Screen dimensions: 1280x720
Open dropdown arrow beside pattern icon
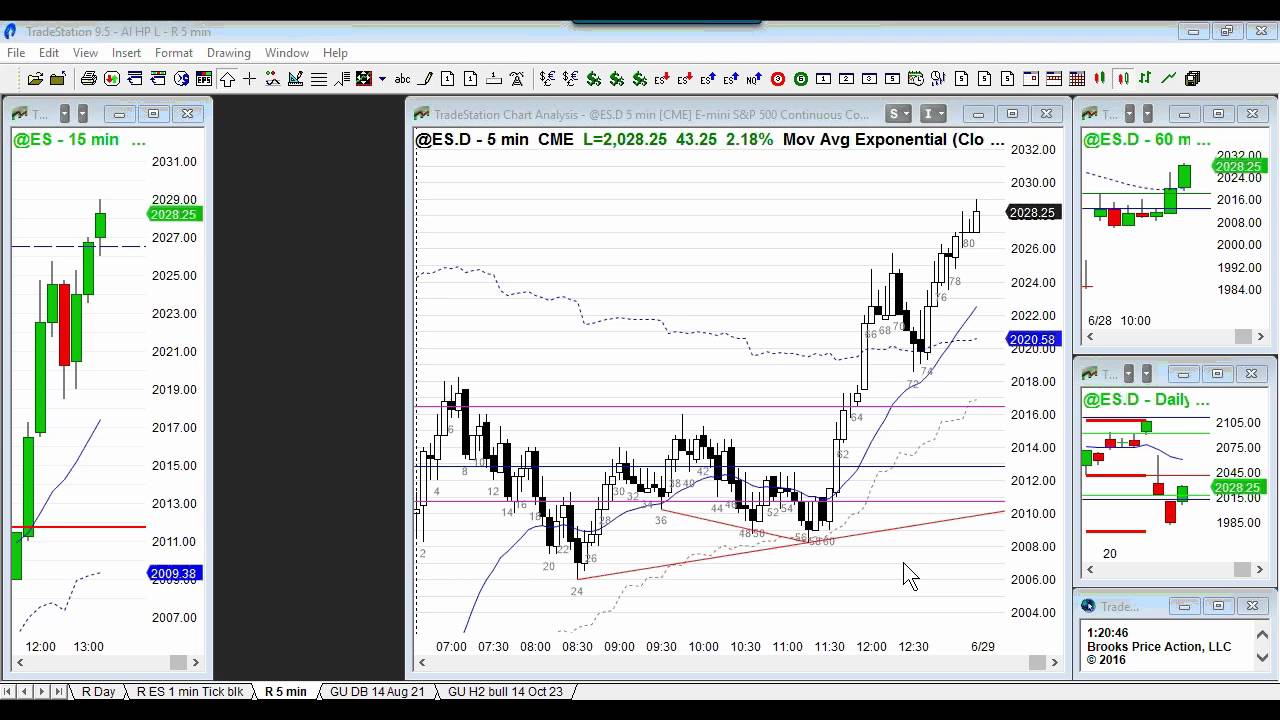point(382,79)
